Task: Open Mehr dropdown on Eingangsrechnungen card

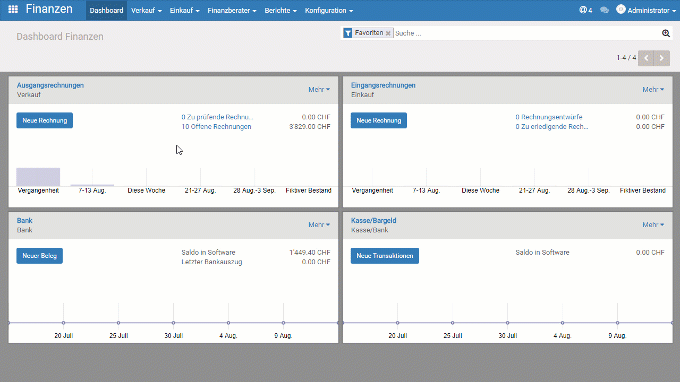Action: coord(653,89)
